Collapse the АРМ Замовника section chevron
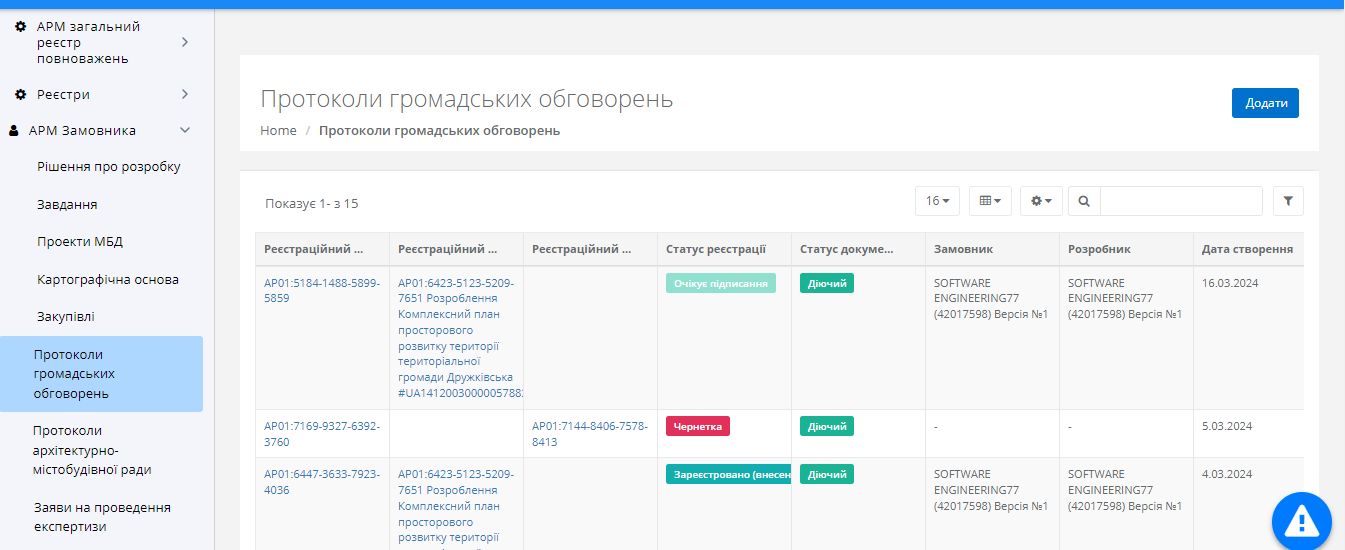 click(x=185, y=131)
